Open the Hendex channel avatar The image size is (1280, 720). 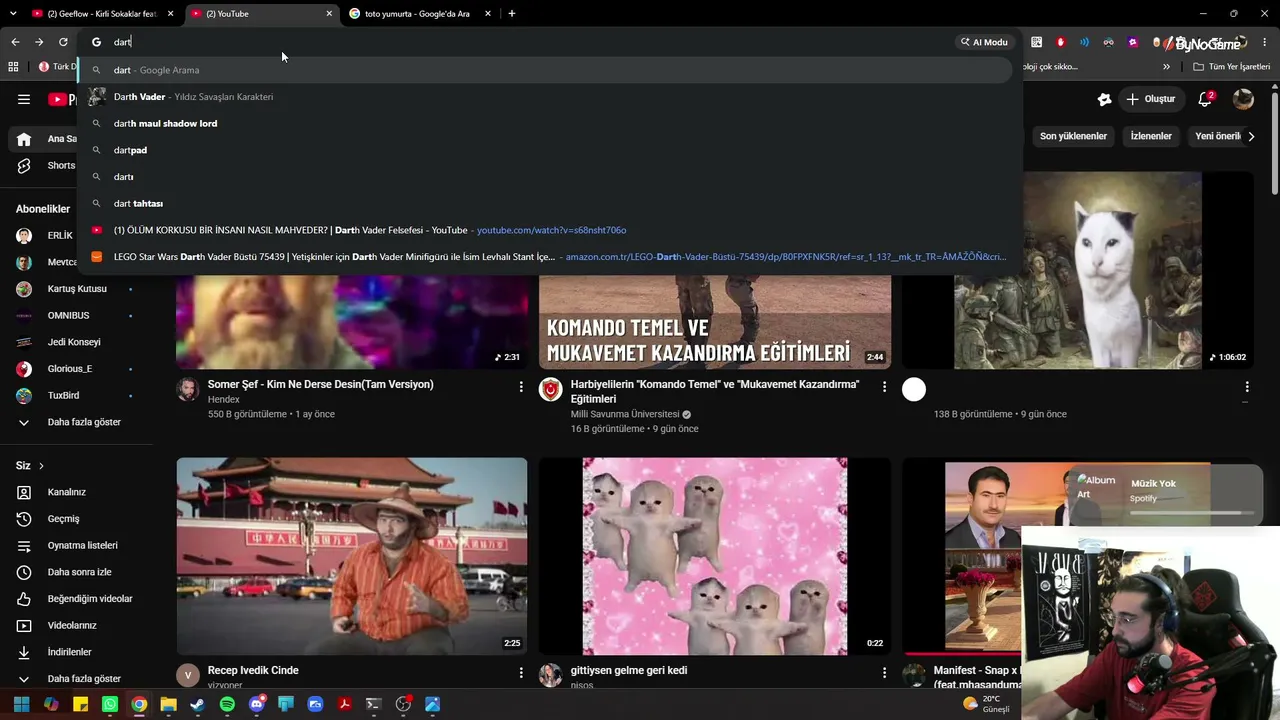tap(188, 389)
